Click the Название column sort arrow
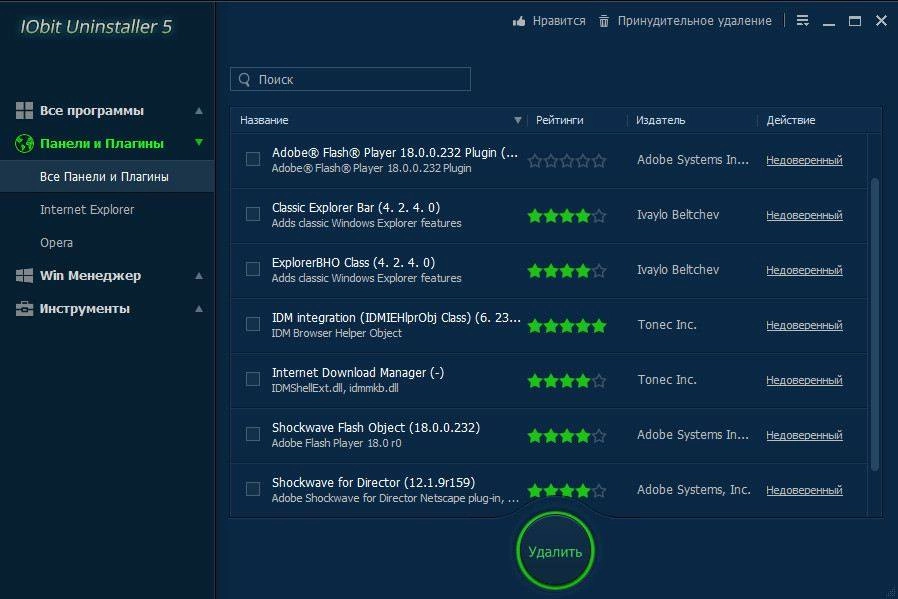Screen dimensions: 898x599 (x=518, y=120)
